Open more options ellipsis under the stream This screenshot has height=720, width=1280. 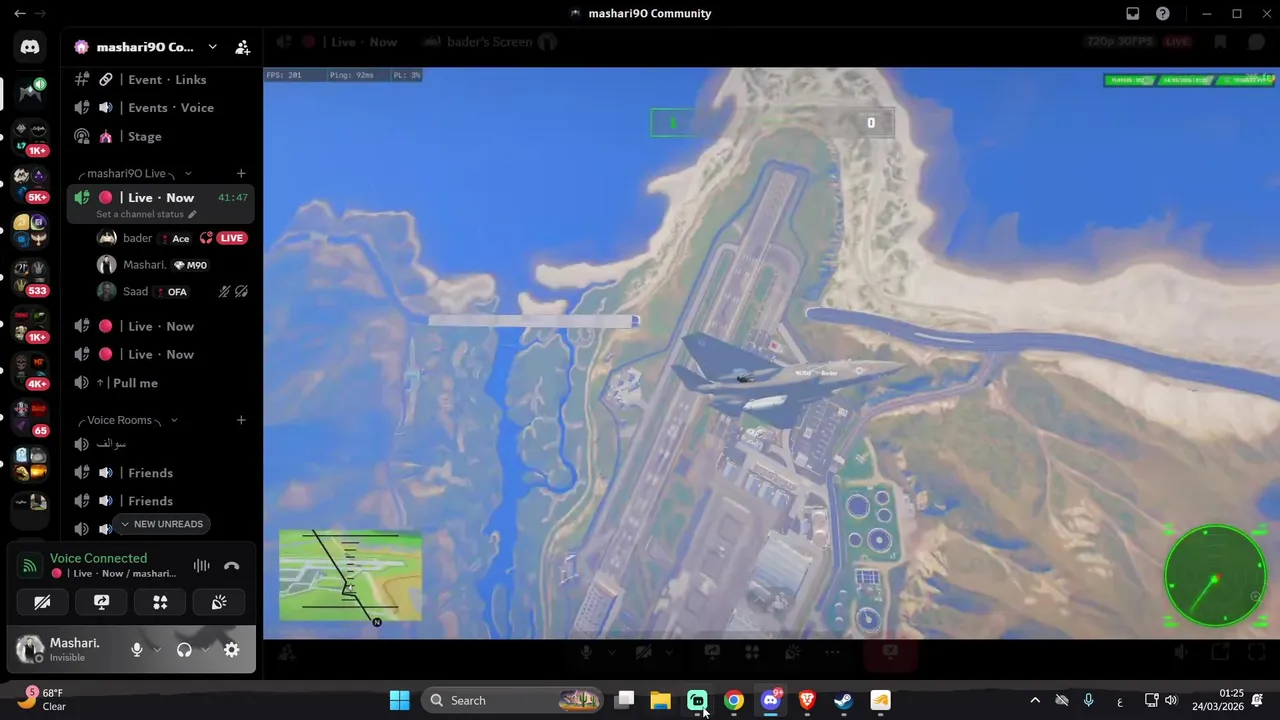[x=832, y=652]
